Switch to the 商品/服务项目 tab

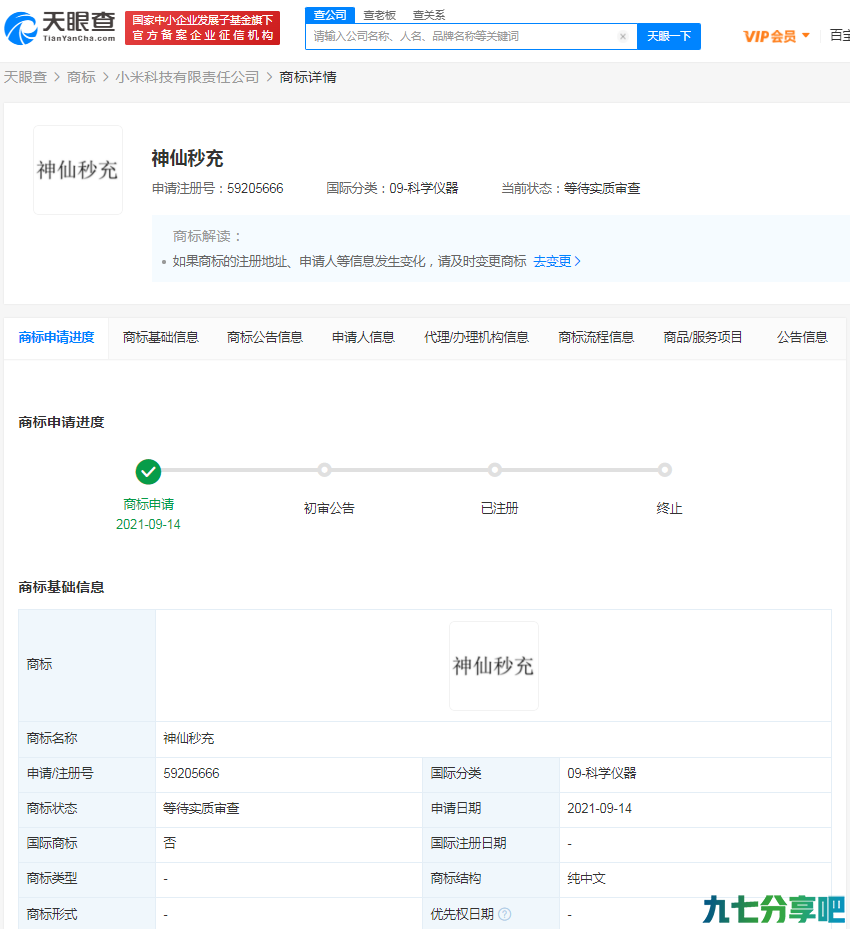(703, 338)
